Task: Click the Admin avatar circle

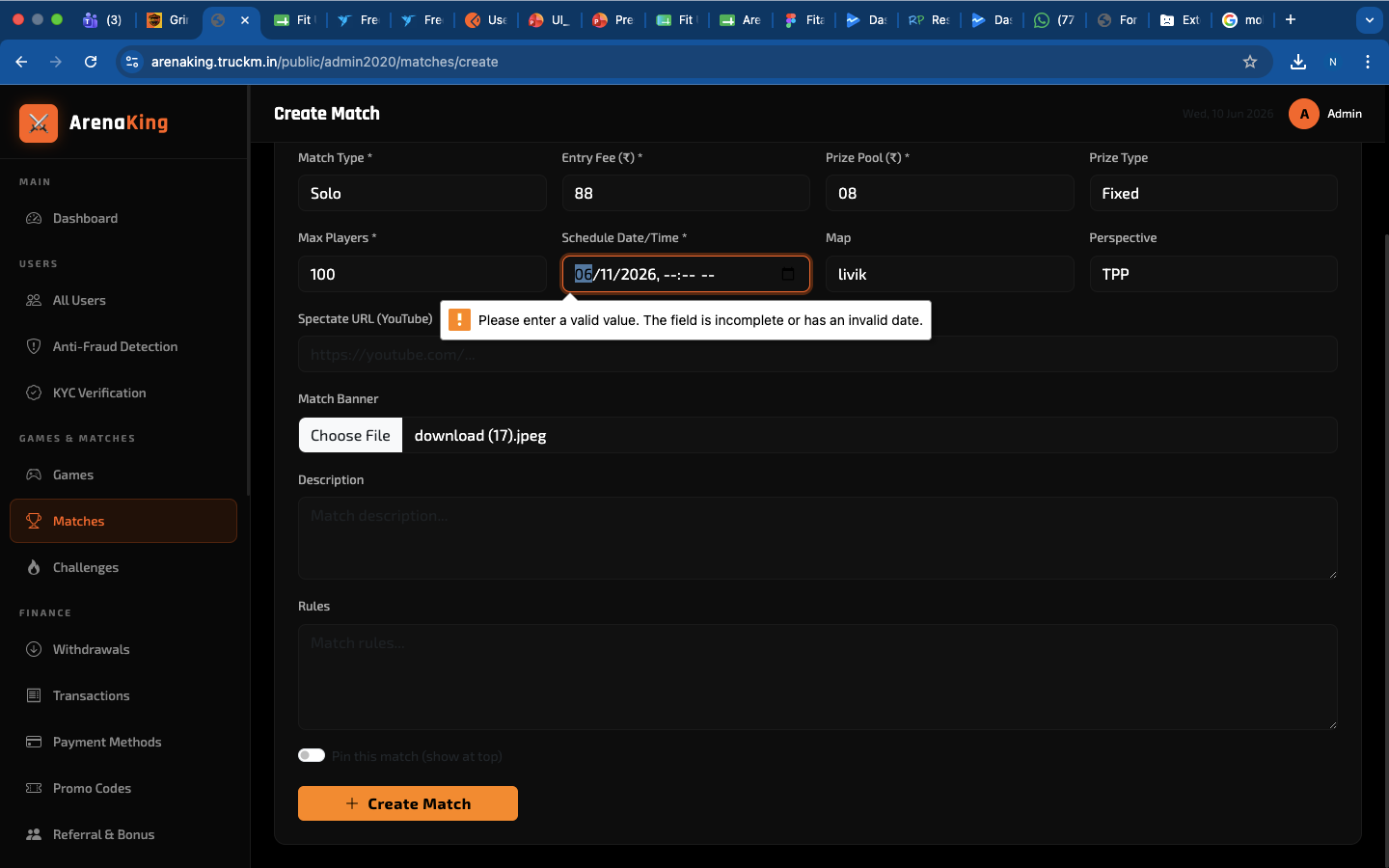Action: (x=1304, y=114)
